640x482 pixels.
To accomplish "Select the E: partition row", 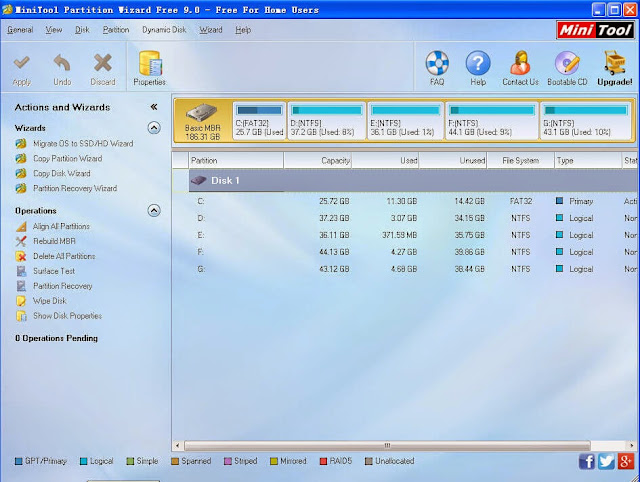I will tap(413, 235).
